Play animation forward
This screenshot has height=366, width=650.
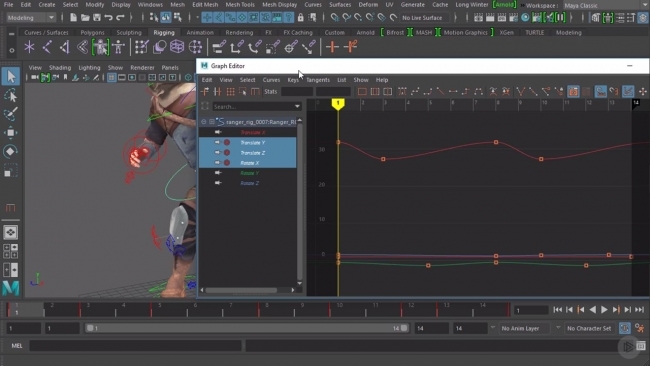click(x=604, y=309)
